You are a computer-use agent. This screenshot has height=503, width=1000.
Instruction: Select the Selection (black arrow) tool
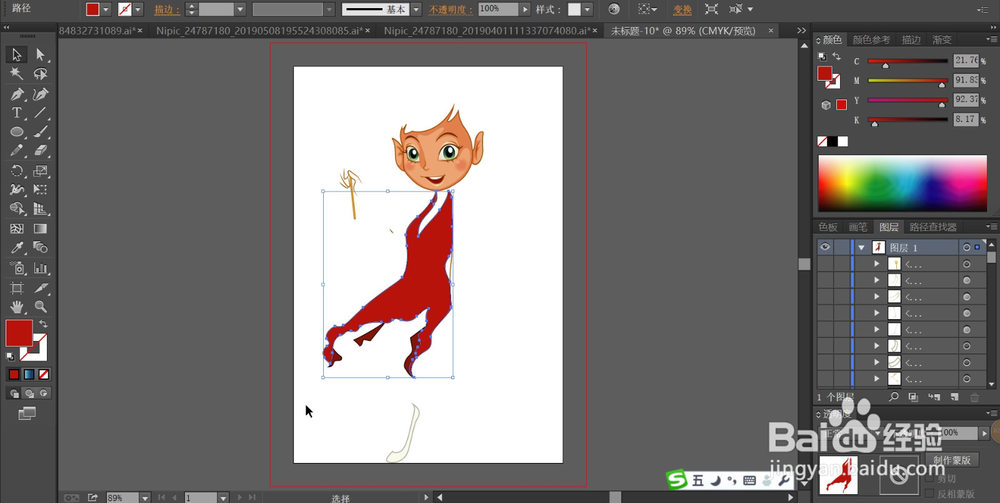pyautogui.click(x=17, y=54)
